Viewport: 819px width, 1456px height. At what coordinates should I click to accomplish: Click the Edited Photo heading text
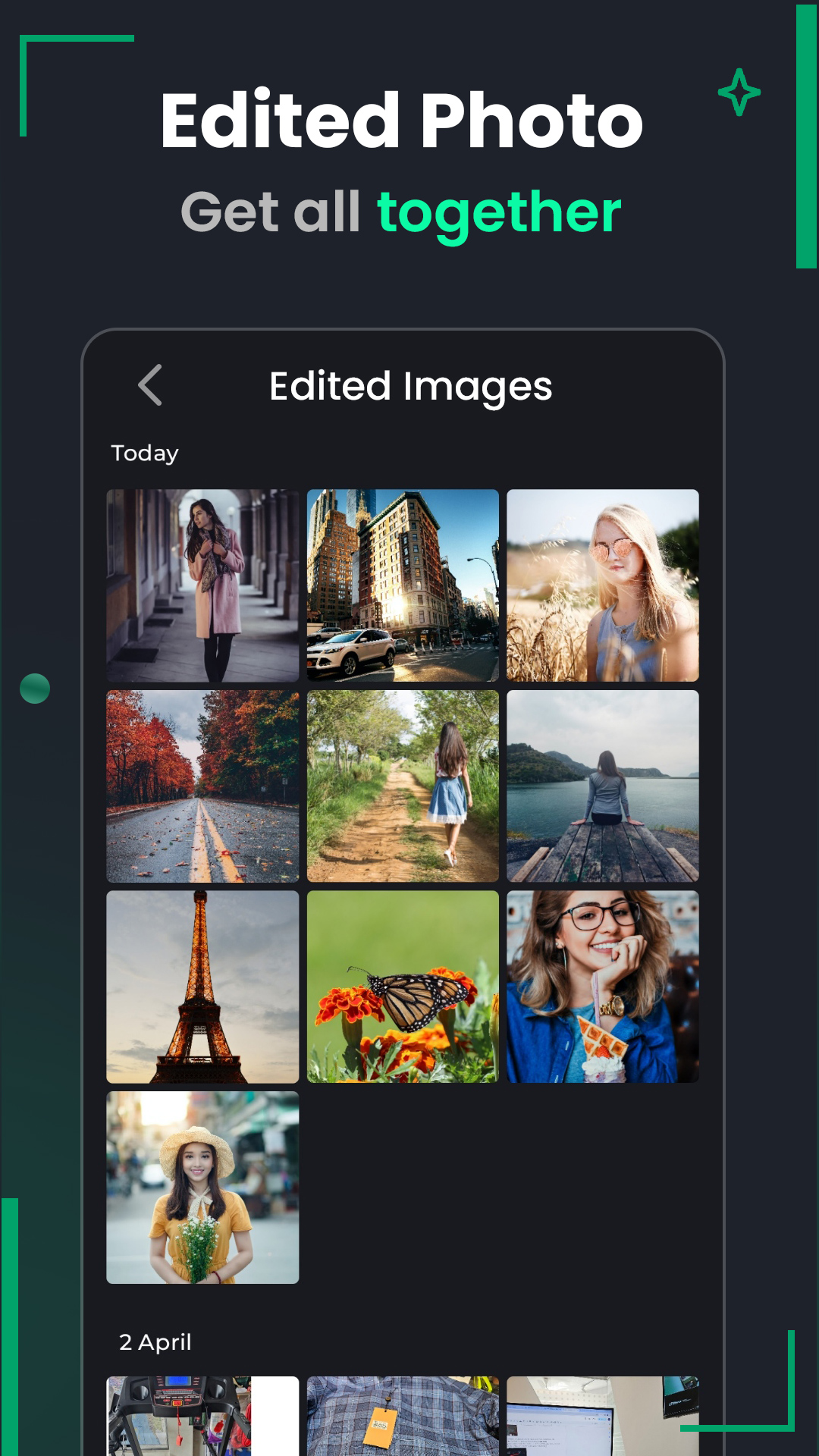point(401,121)
